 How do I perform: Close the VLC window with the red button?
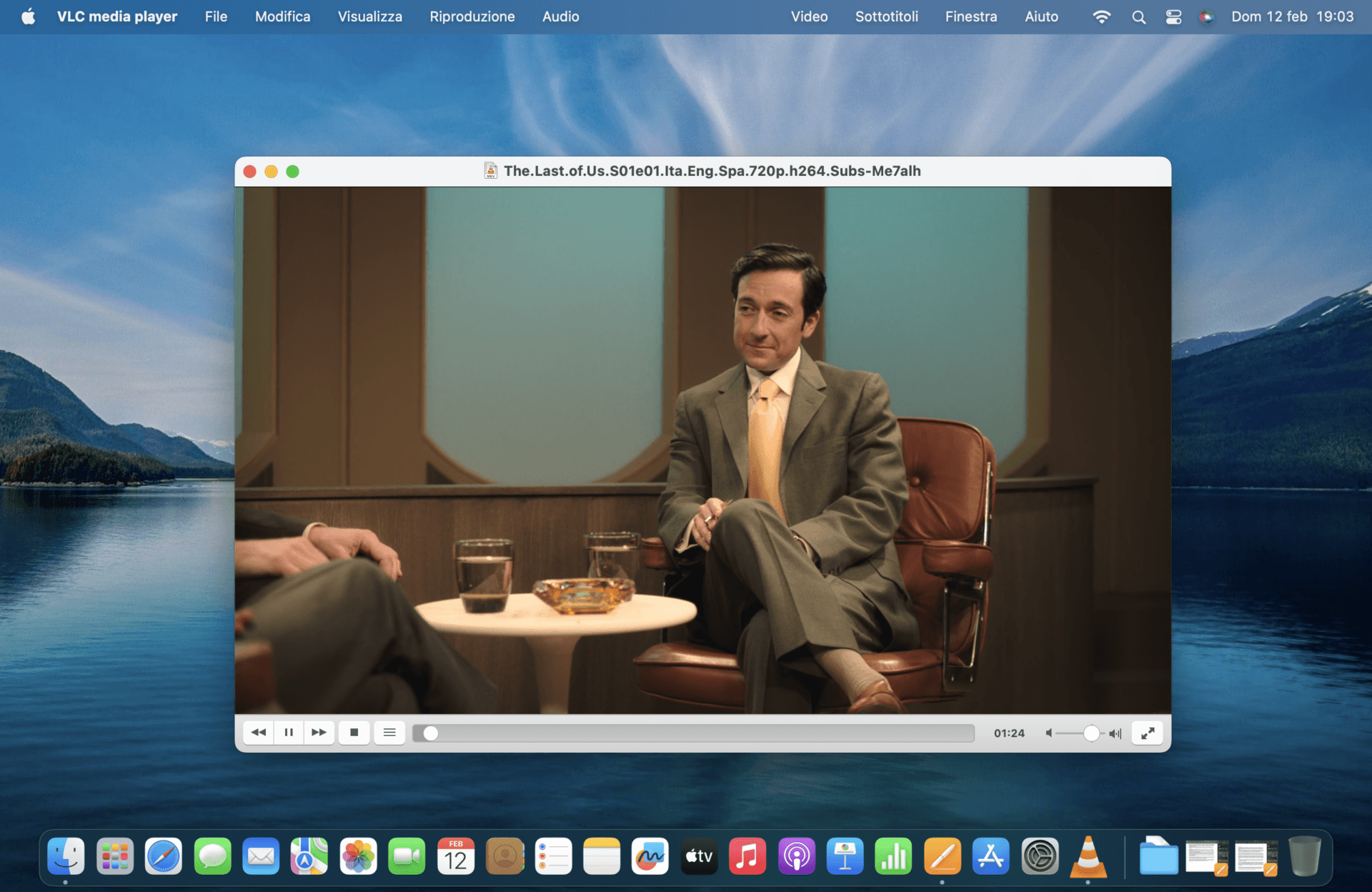[x=249, y=172]
